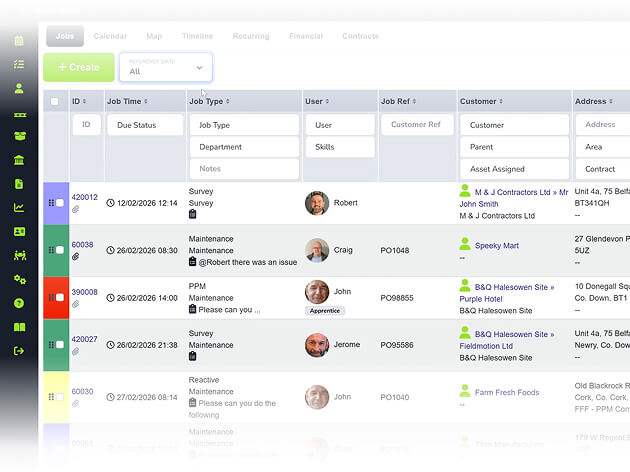Open the Department filter dropdown
The image size is (630, 472).
[244, 147]
